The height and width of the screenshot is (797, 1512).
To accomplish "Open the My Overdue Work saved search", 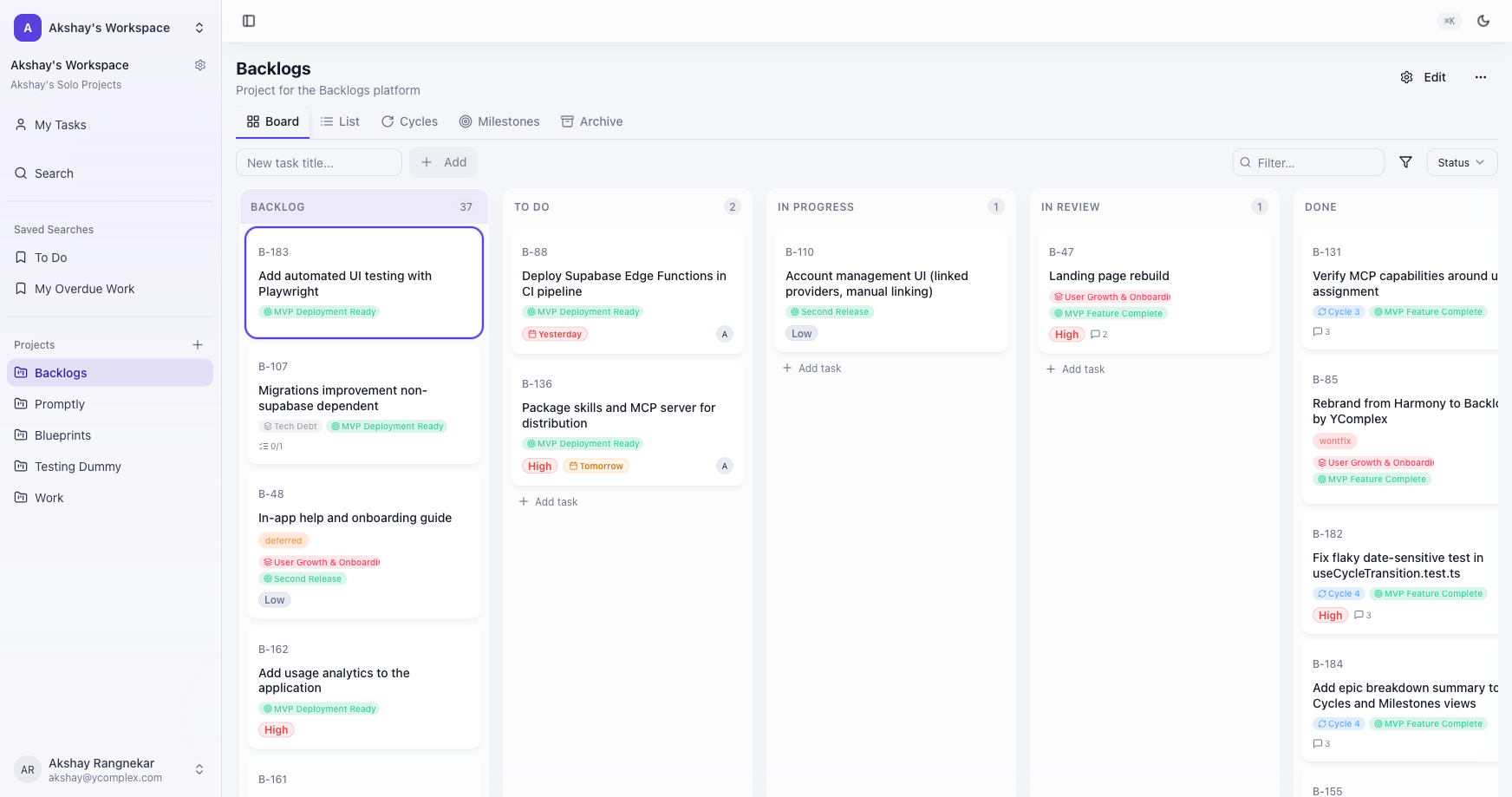I will (x=84, y=289).
